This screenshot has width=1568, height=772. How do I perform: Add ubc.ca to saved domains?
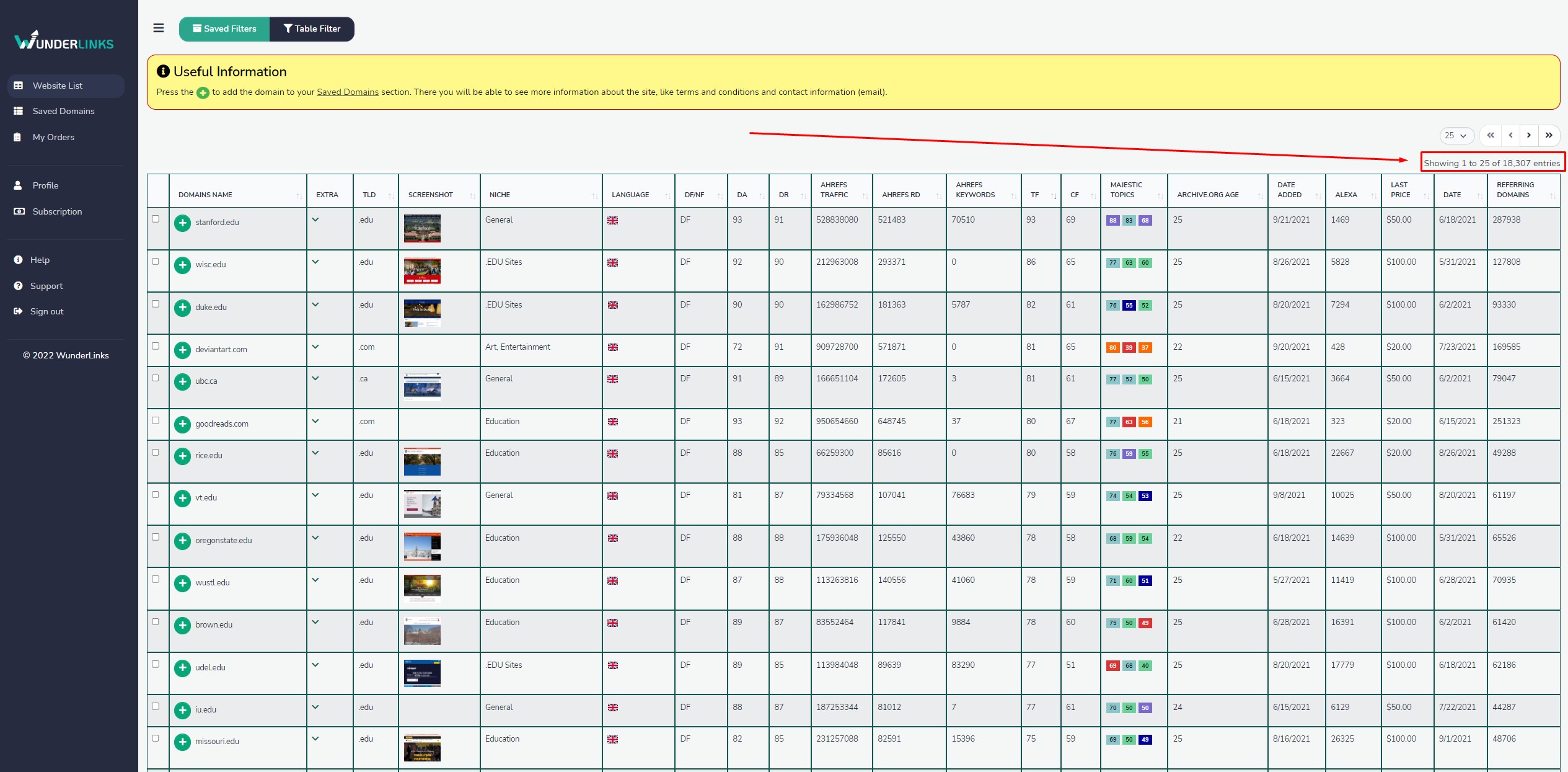tap(182, 381)
